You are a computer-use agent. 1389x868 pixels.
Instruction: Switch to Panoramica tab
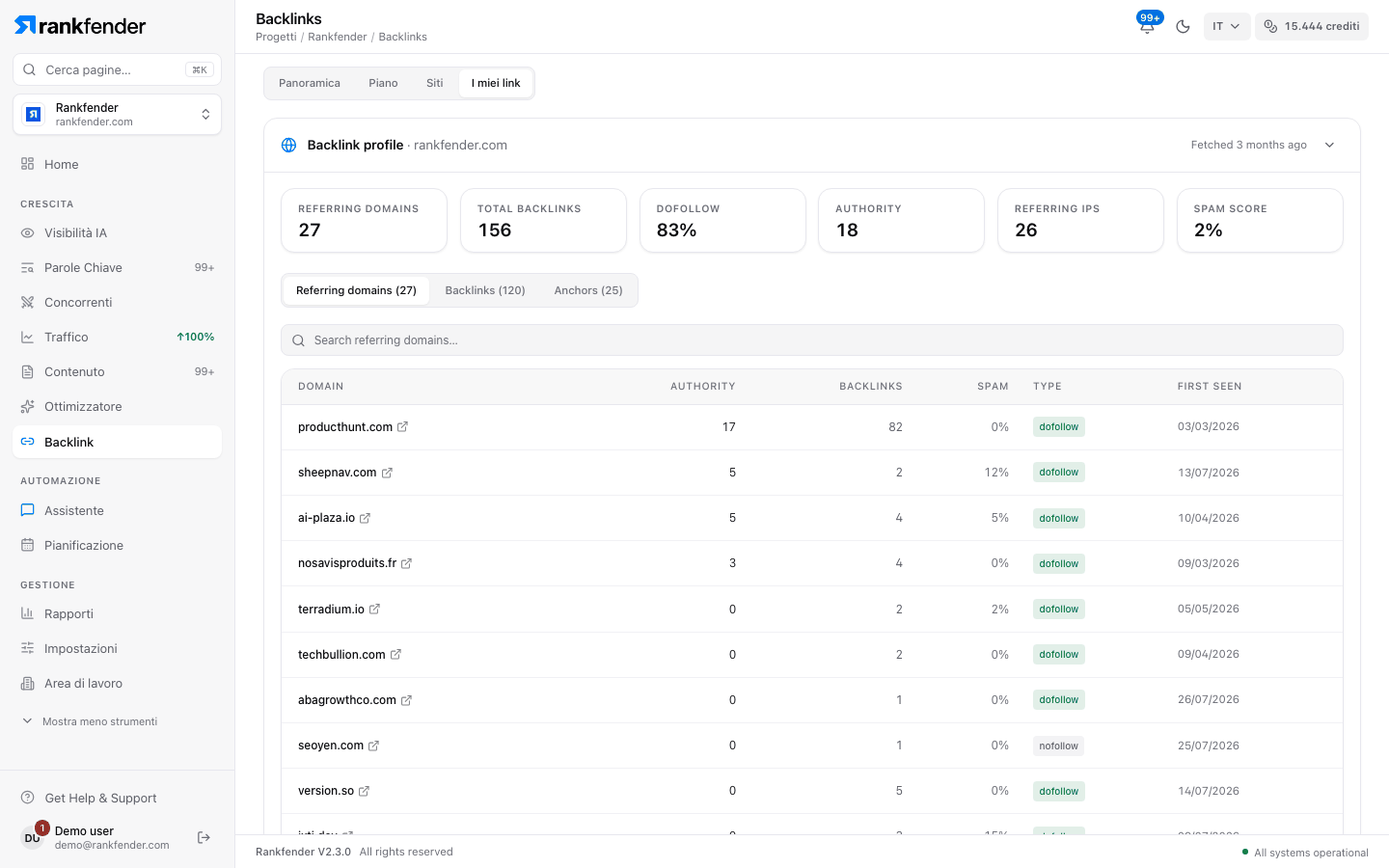[x=310, y=83]
